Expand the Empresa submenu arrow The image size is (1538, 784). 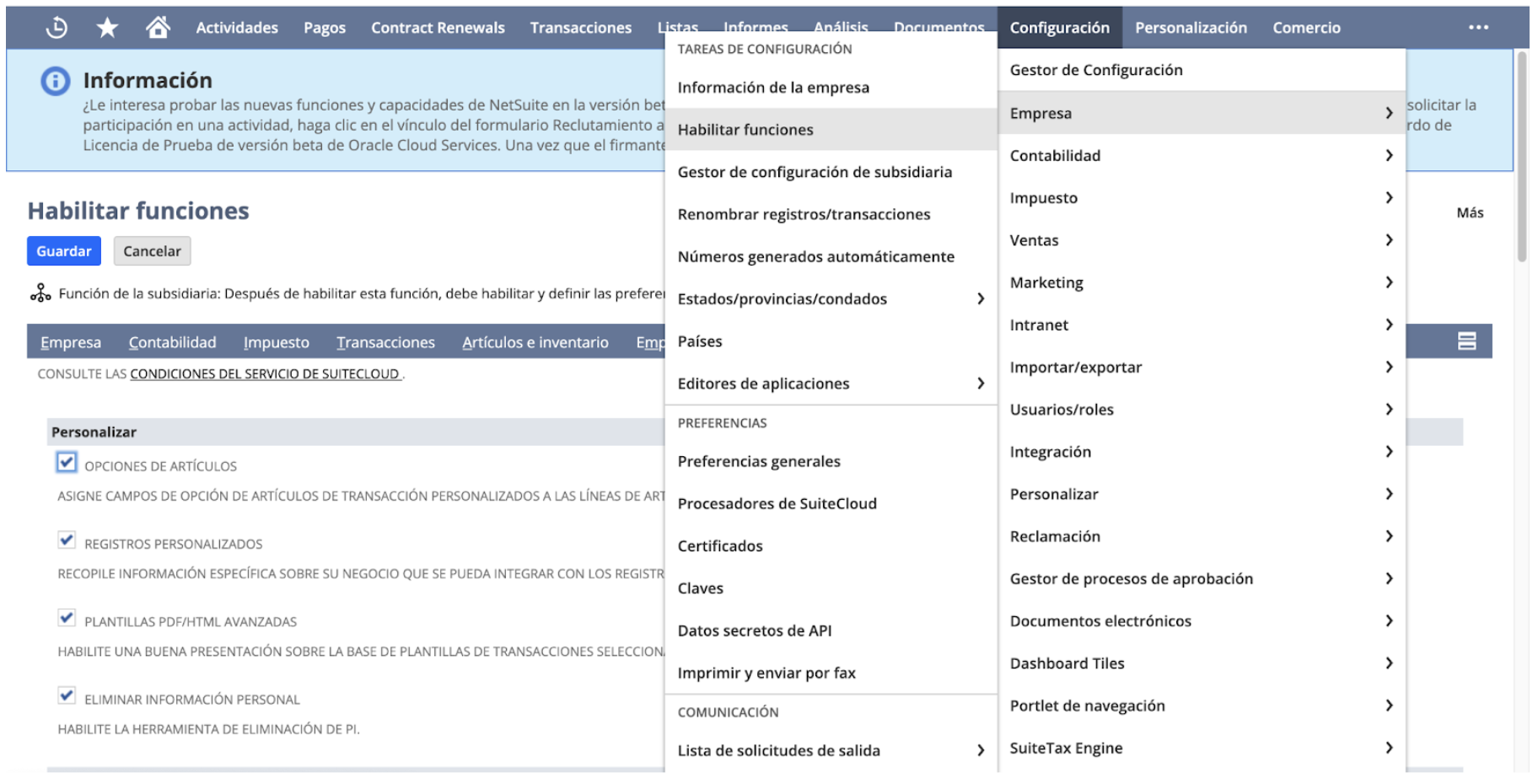coord(1389,113)
